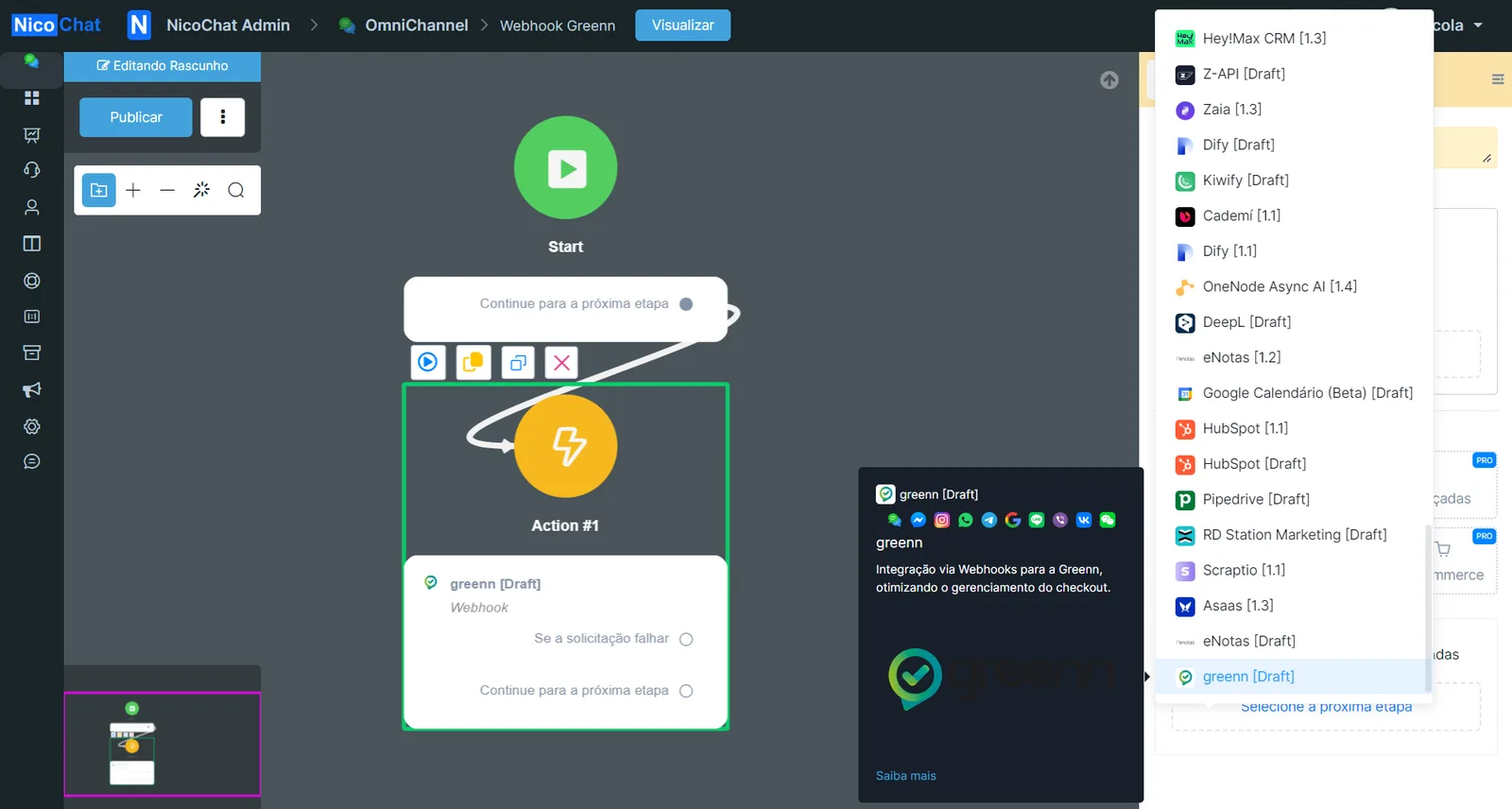Click the Visualizar button
Image resolution: width=1512 pixels, height=809 pixels.
[682, 26]
